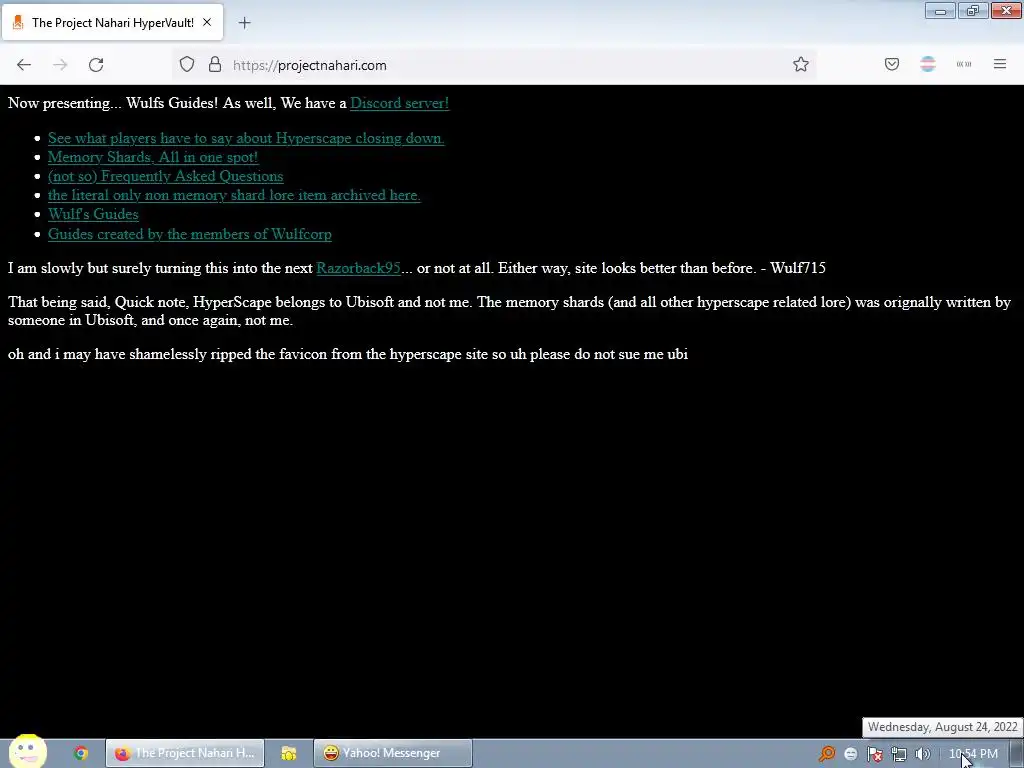Follow the Memory Shards all in one spot link

[x=153, y=157]
